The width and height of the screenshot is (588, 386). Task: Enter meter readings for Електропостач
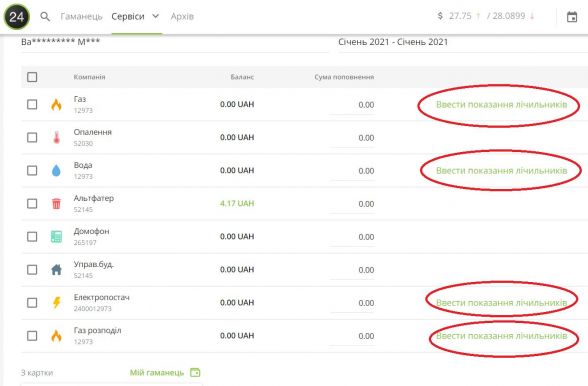(x=501, y=303)
